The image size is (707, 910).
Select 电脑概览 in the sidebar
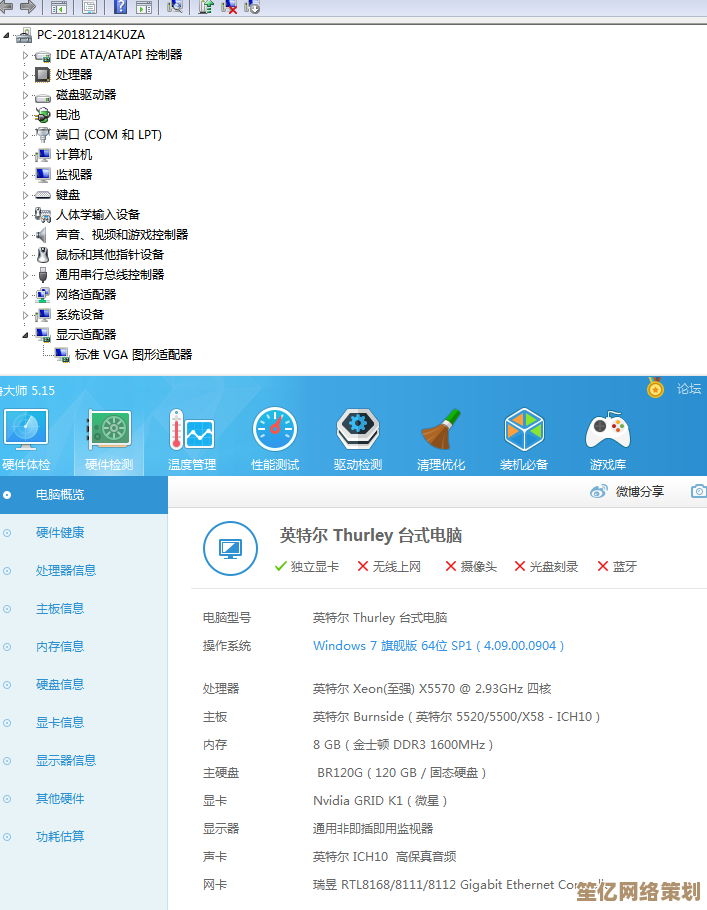click(x=84, y=495)
